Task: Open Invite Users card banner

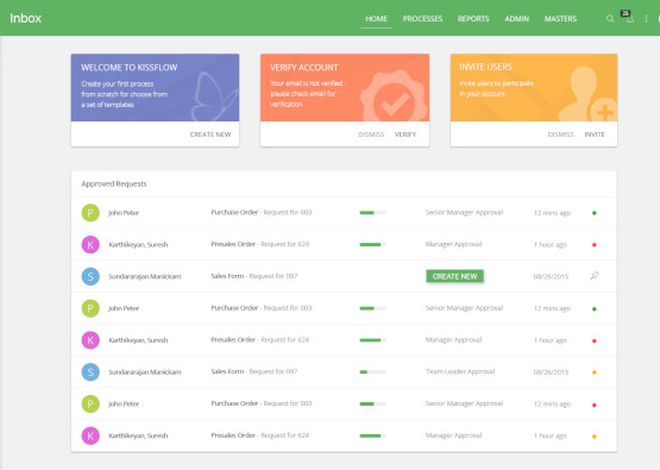Action: 534,88
